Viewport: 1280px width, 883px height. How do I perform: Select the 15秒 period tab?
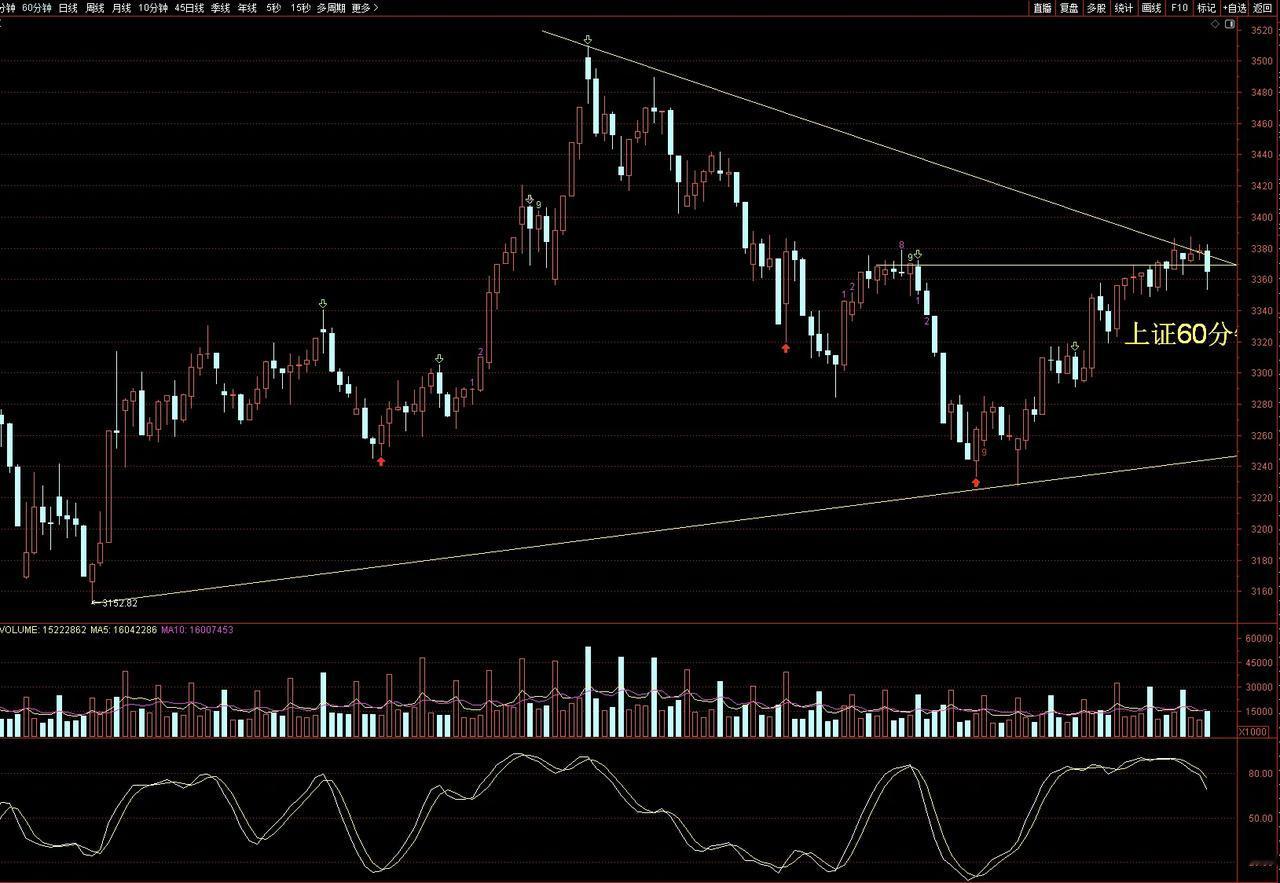coord(300,8)
